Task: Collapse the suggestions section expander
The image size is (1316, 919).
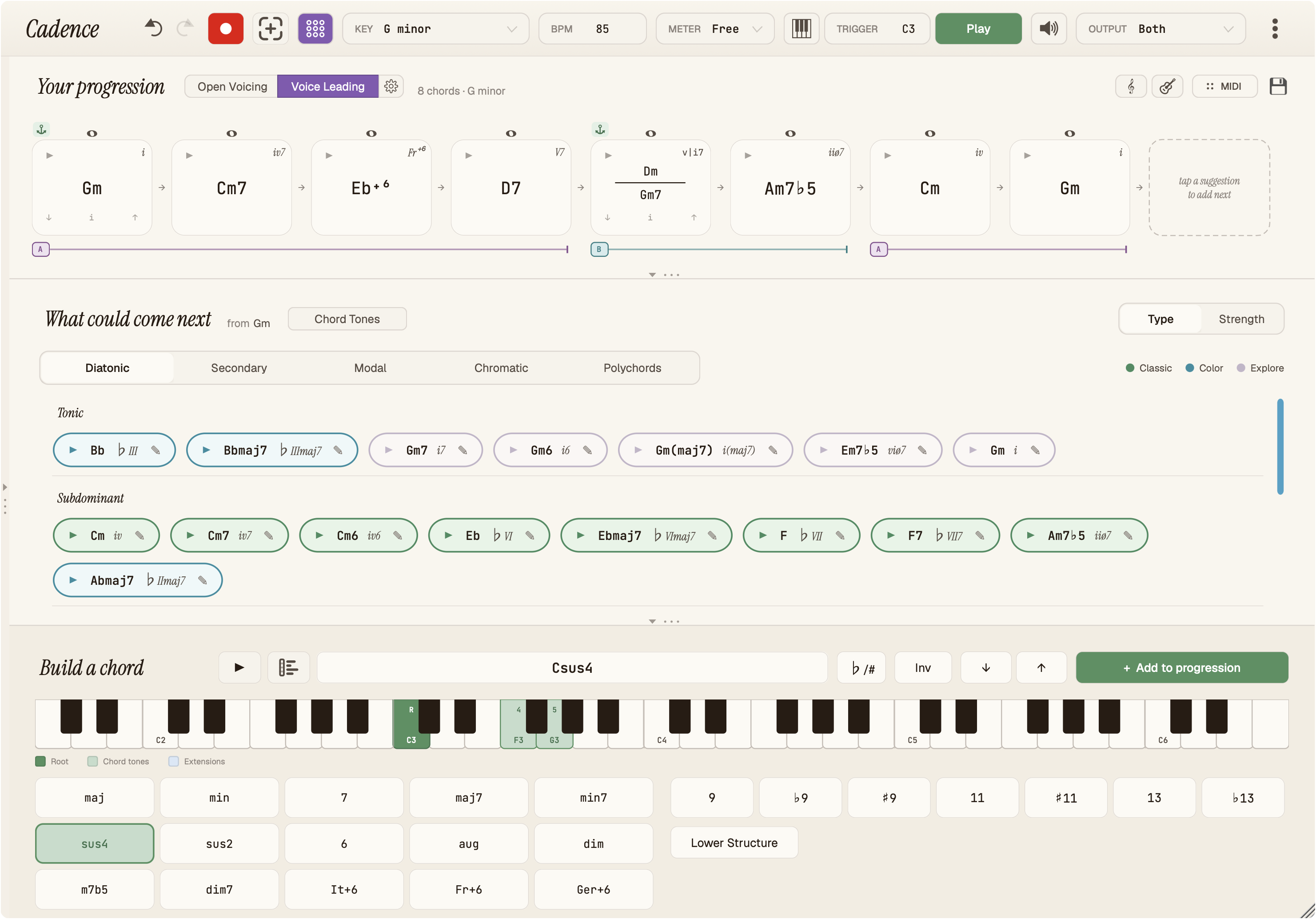Action: [x=652, y=621]
